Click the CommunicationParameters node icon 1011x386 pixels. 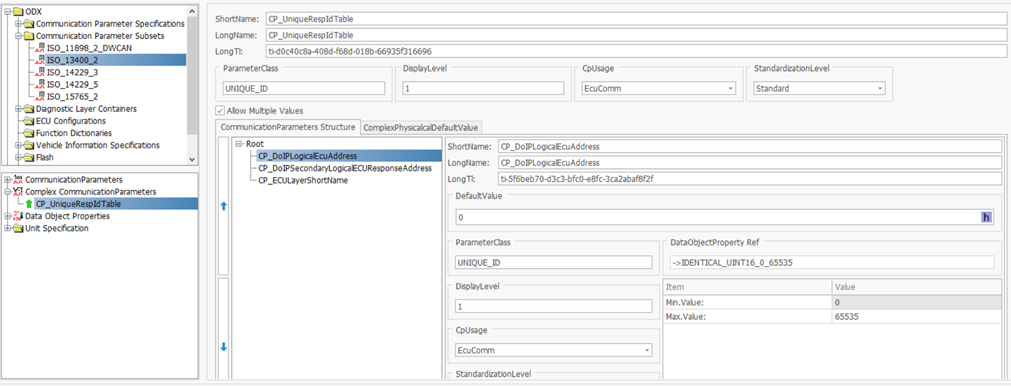17,180
